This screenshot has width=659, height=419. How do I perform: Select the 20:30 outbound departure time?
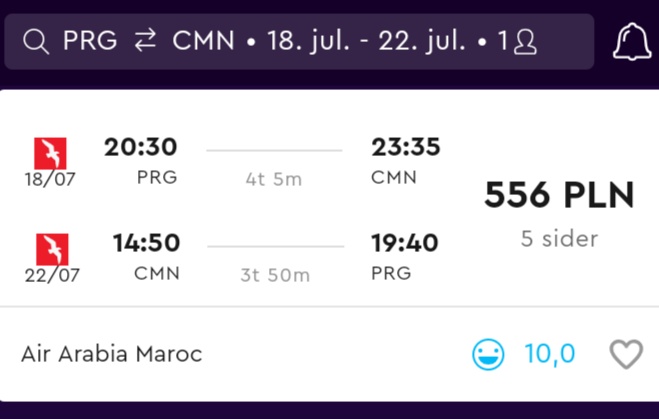(x=141, y=147)
